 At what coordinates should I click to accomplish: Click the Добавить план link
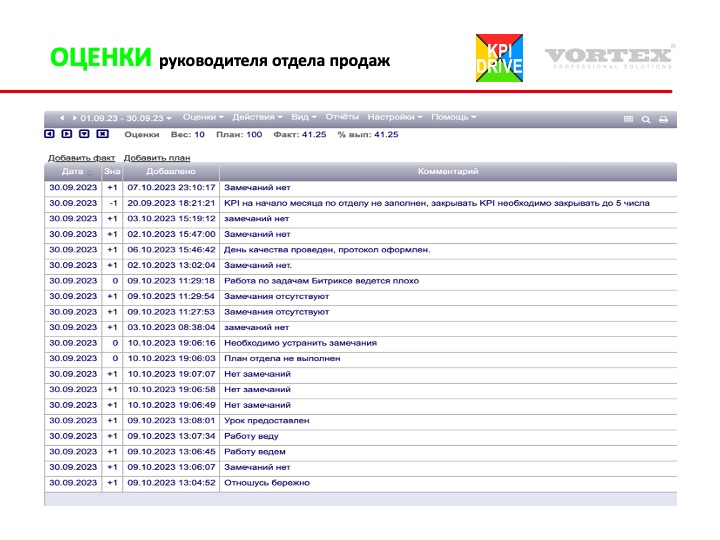tap(157, 158)
